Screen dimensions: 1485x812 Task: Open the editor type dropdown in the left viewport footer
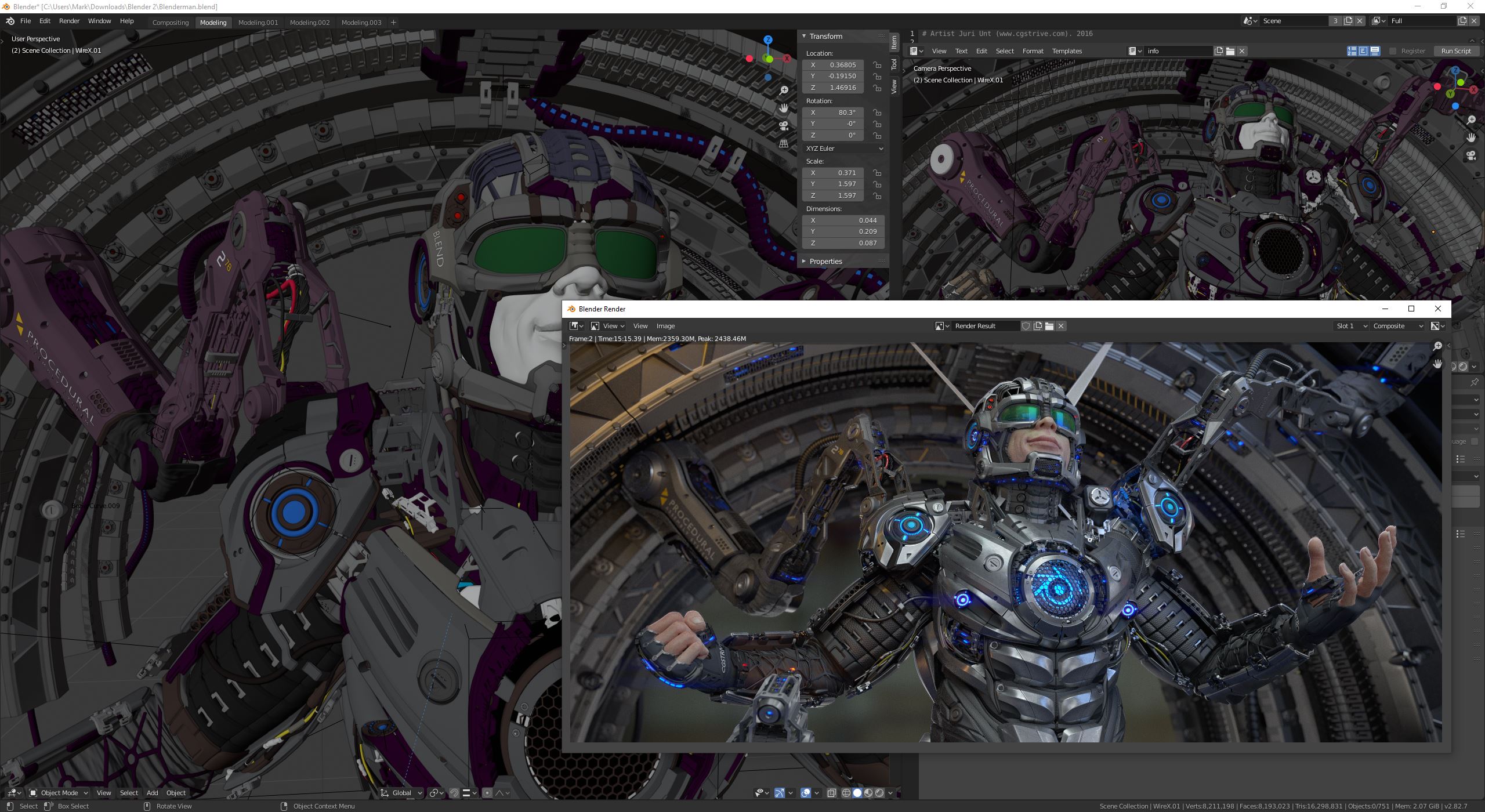14,793
